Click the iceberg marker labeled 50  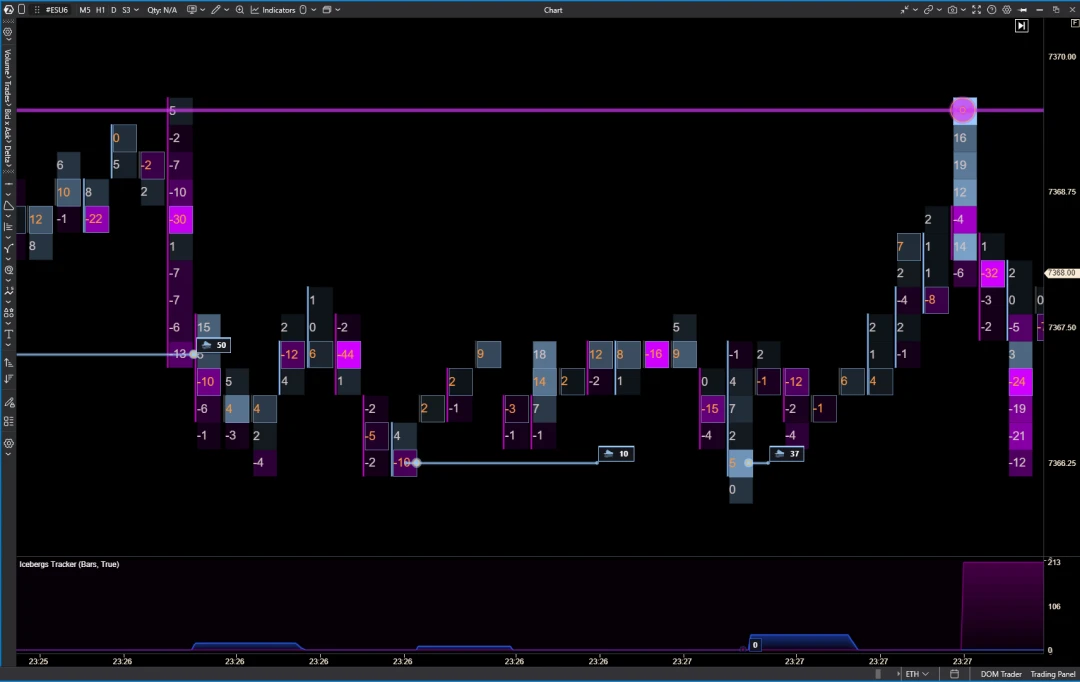point(214,345)
